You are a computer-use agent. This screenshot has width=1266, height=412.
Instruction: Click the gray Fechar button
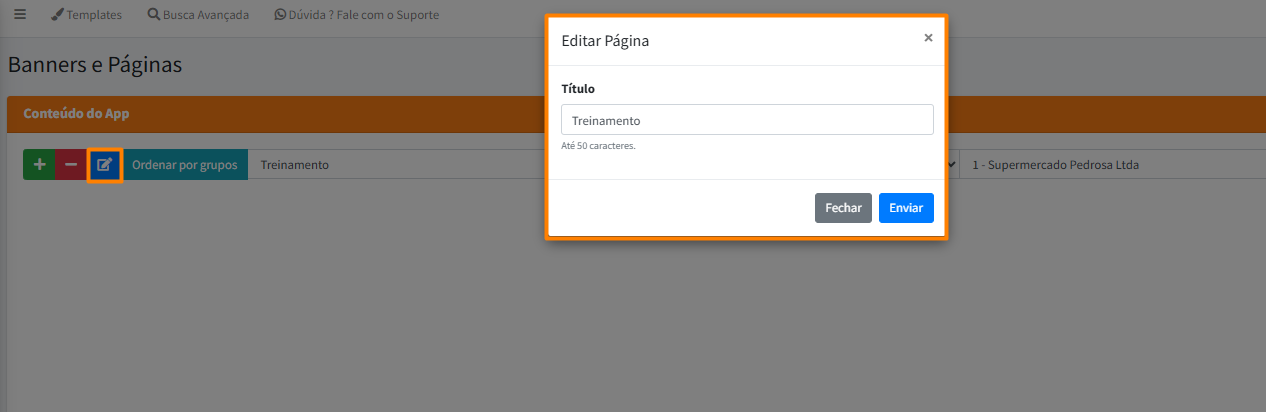point(843,208)
